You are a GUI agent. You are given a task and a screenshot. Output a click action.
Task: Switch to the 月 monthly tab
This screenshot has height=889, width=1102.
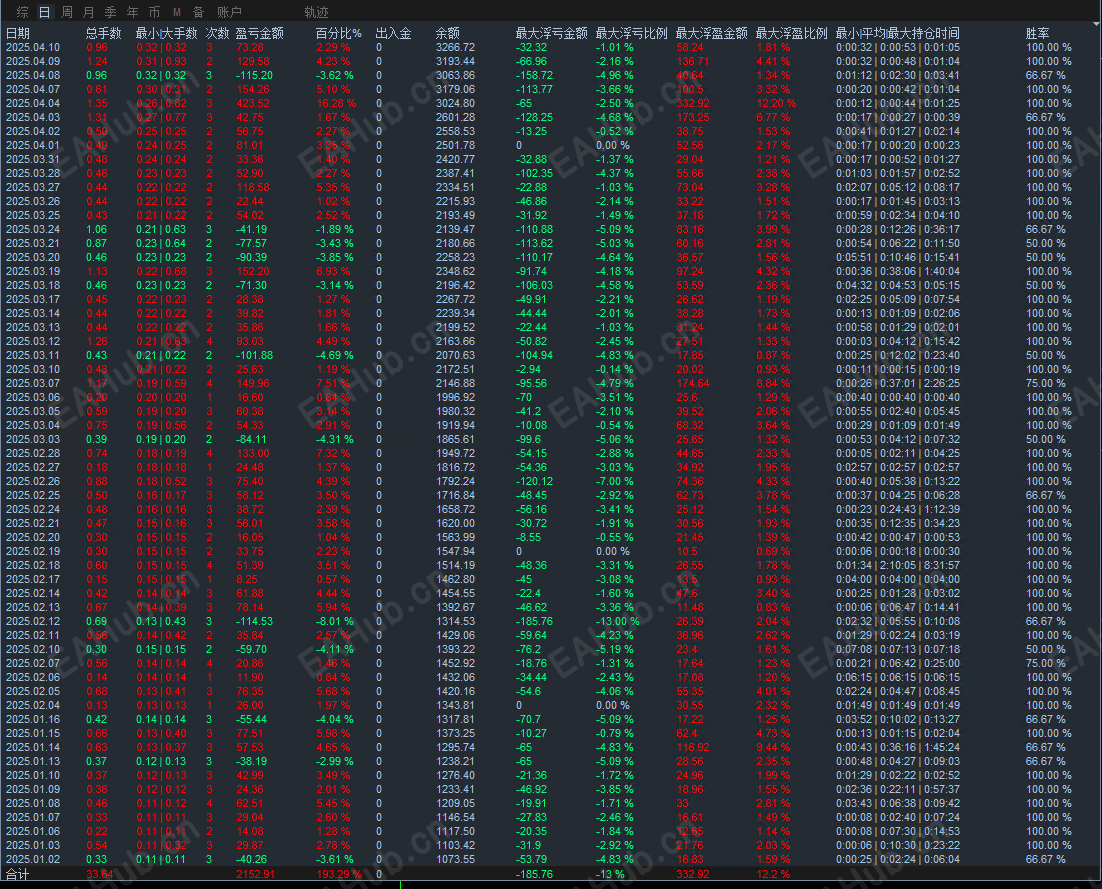(x=89, y=12)
